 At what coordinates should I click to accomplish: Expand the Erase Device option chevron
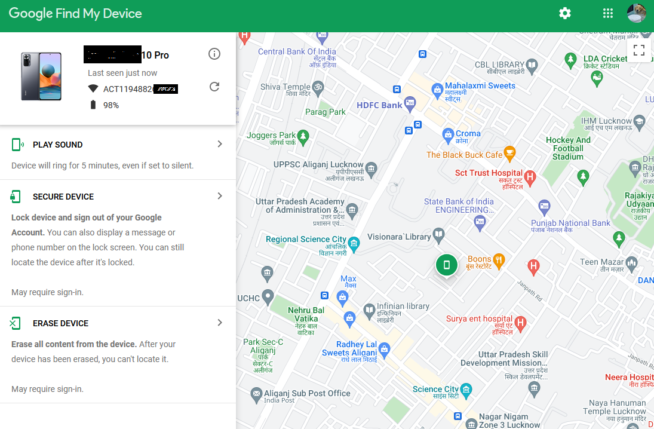[x=220, y=323]
